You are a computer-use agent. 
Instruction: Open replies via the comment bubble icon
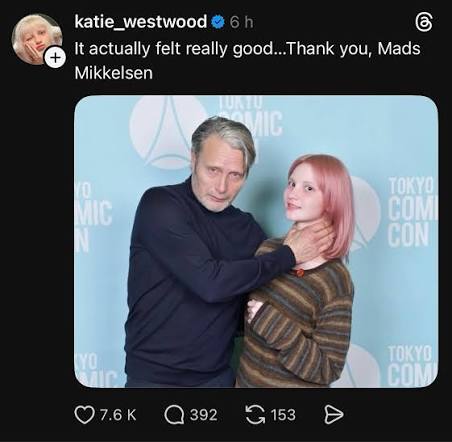[x=174, y=415]
